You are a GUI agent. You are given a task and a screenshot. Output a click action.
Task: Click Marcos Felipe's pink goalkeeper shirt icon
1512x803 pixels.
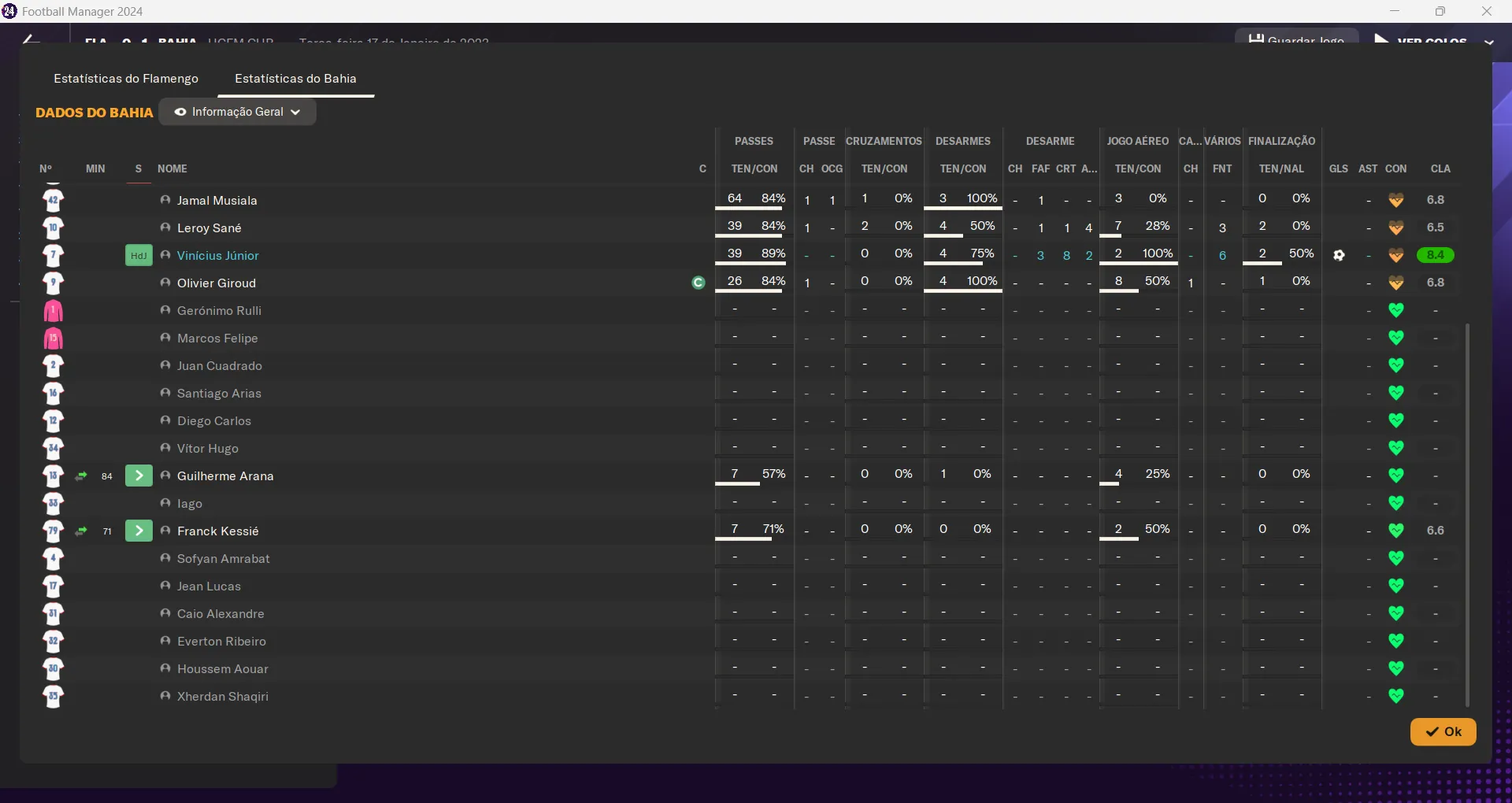[54, 339]
